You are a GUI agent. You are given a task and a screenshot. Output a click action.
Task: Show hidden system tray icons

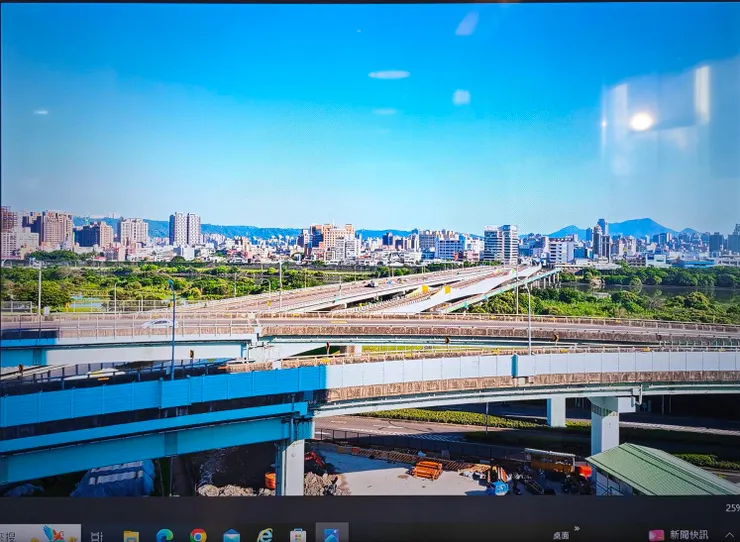point(730,535)
